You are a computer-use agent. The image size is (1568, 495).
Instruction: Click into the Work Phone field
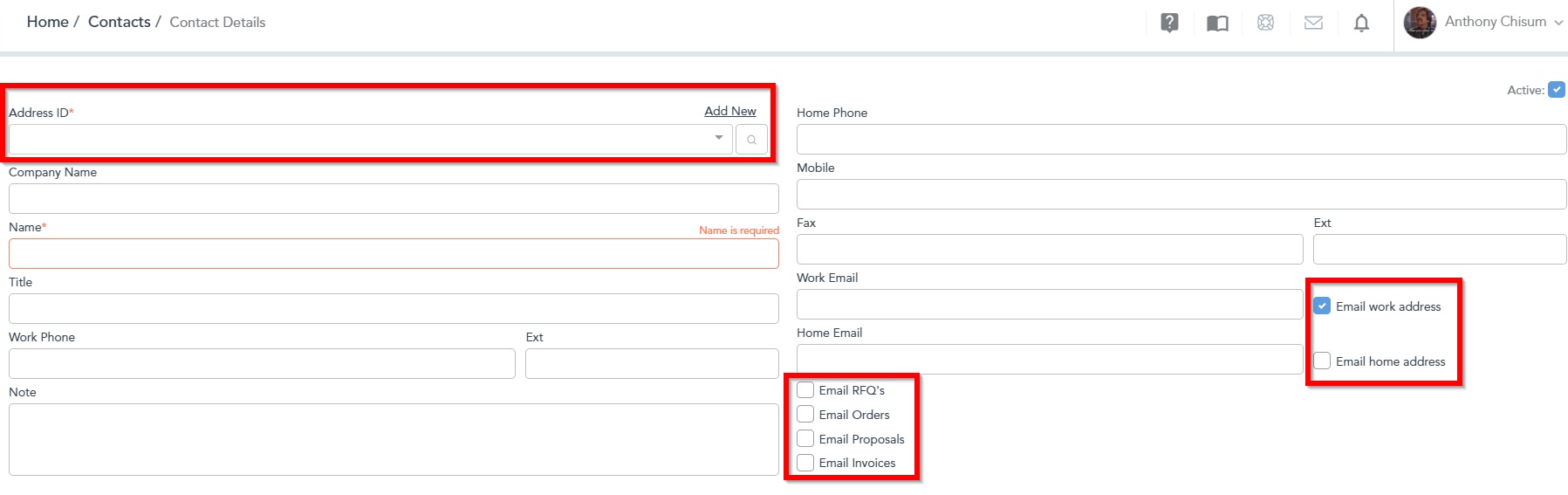[262, 363]
